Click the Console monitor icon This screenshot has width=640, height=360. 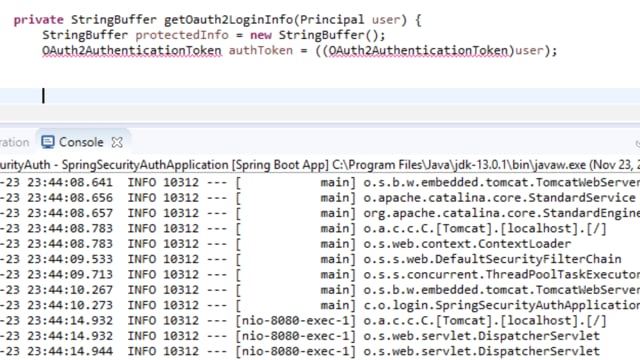48,142
